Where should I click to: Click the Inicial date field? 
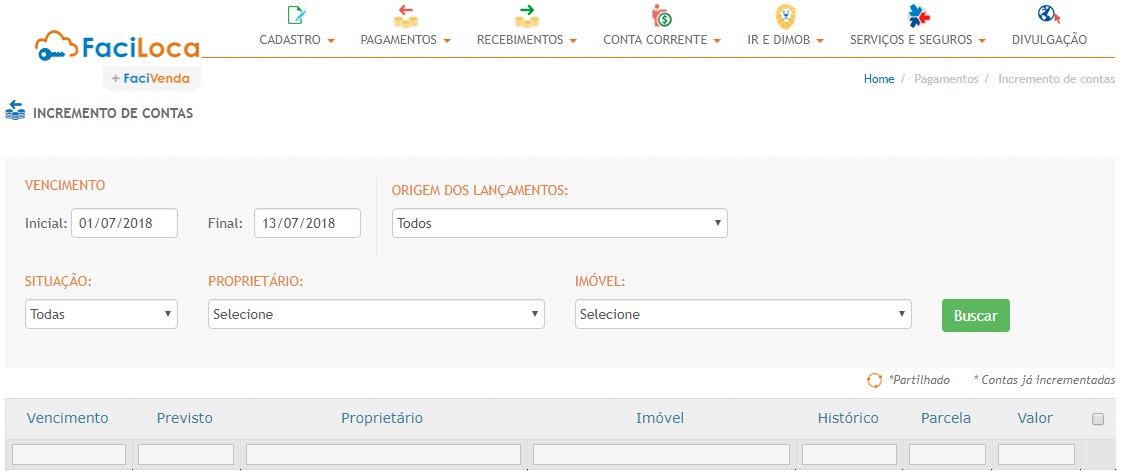[x=124, y=223]
